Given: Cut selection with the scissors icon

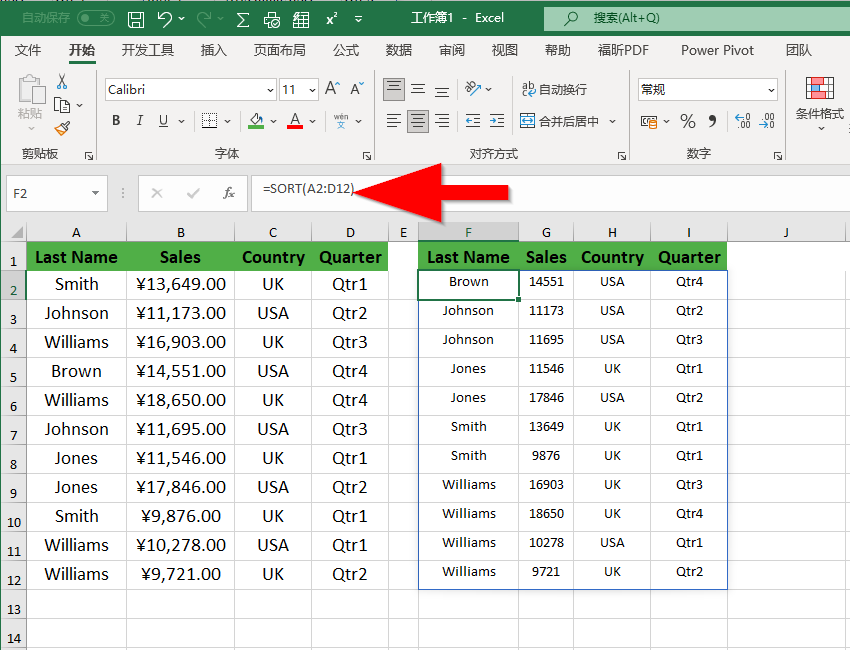Looking at the screenshot, I should (62, 82).
